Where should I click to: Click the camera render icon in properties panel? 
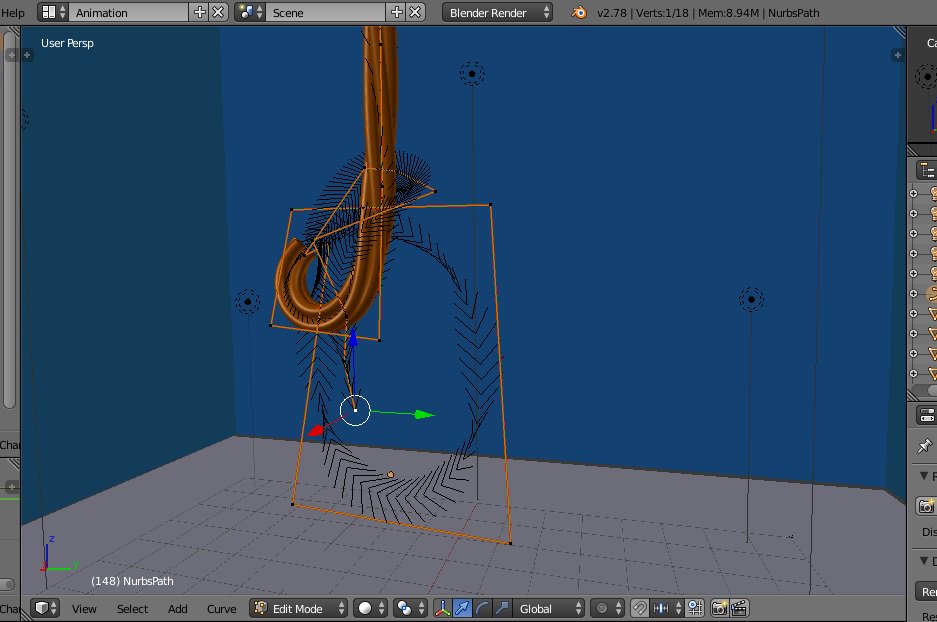[x=926, y=506]
